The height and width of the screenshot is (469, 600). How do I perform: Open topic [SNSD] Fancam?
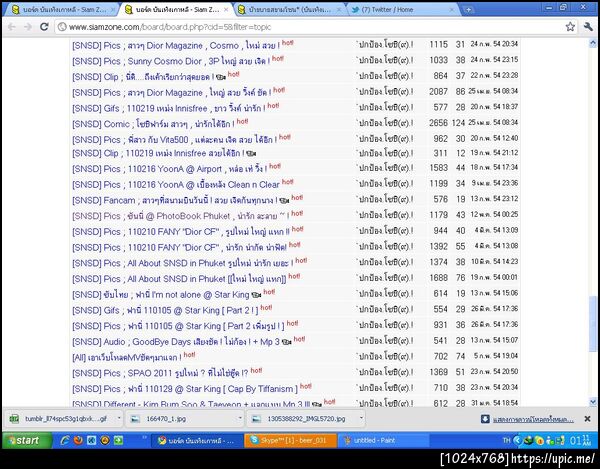(174, 200)
